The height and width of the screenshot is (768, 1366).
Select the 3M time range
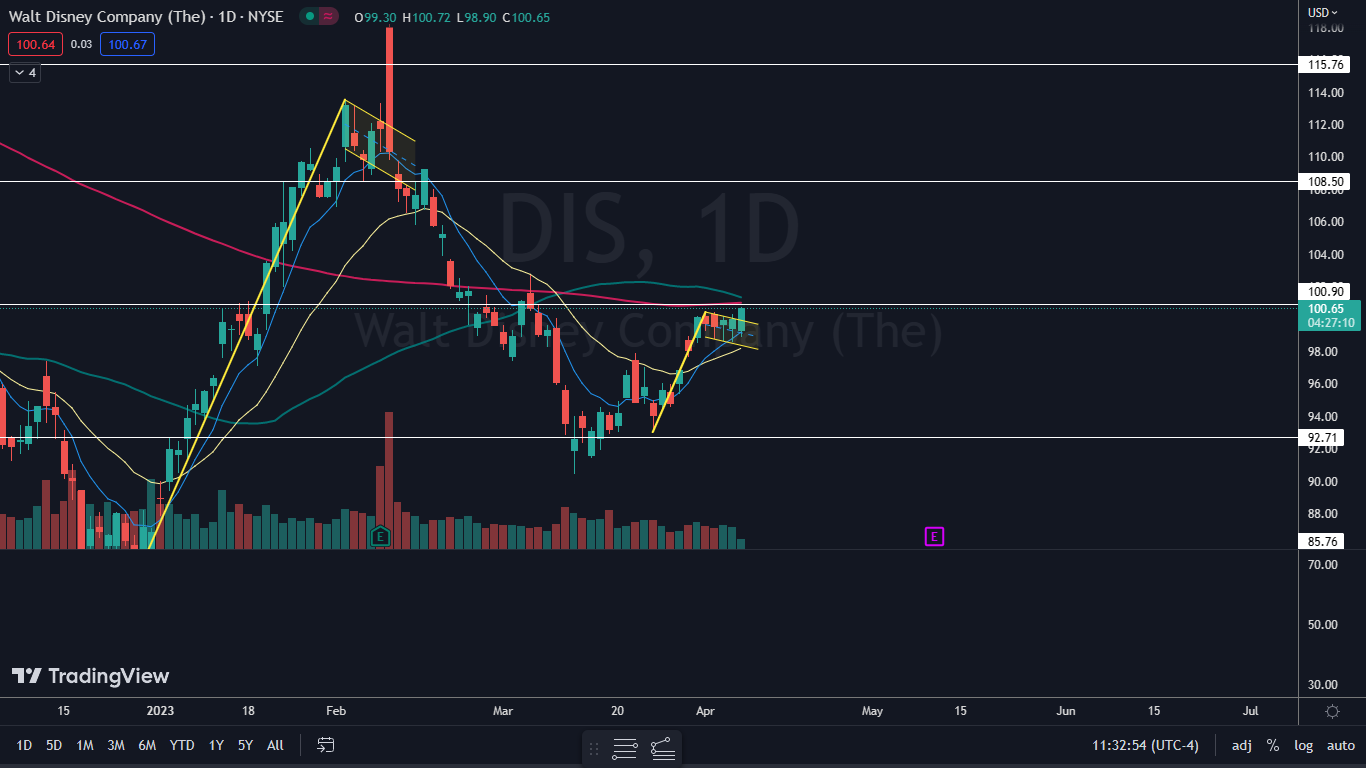point(116,745)
